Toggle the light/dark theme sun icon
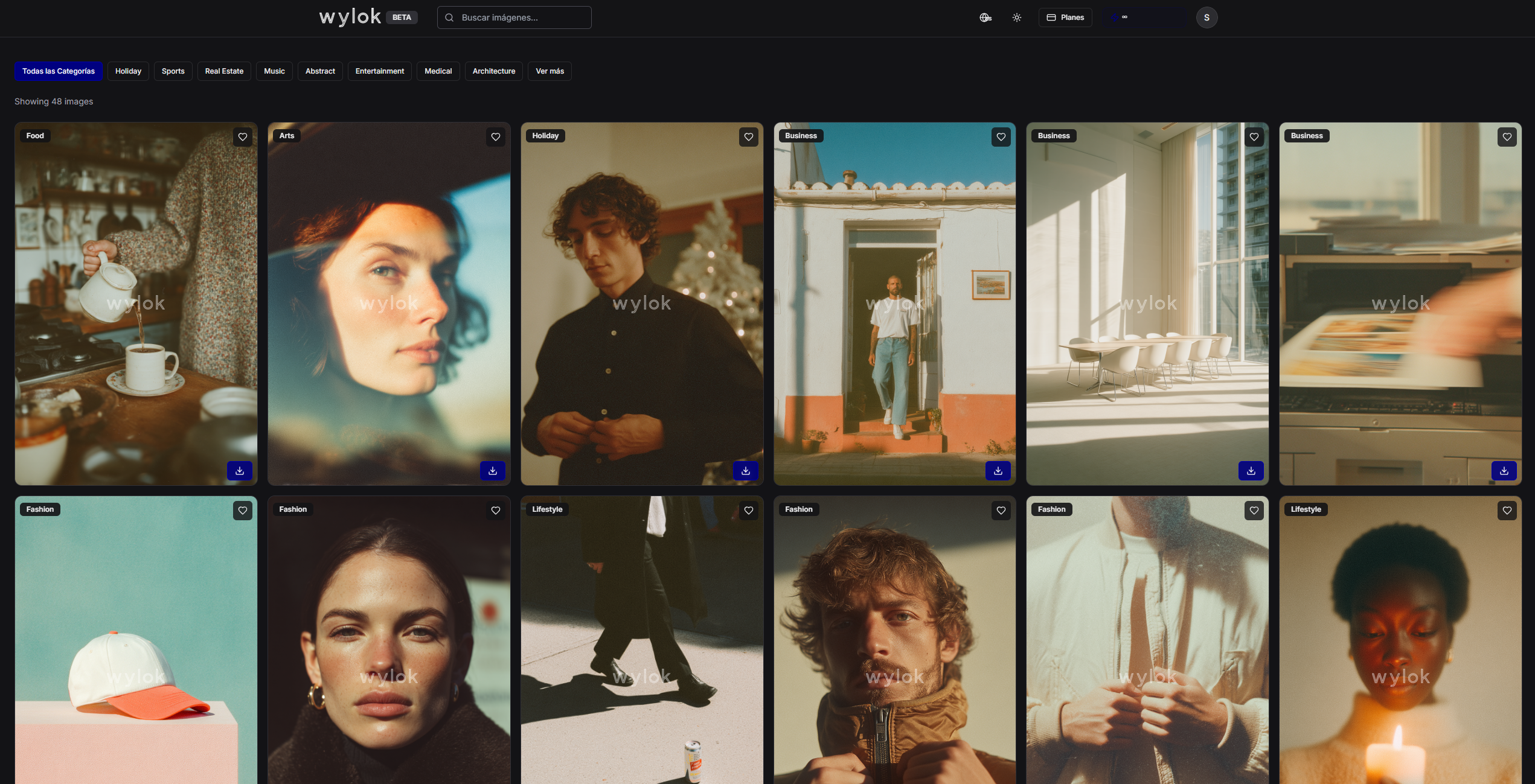Screen dimensions: 1535x784 tap(1017, 18)
